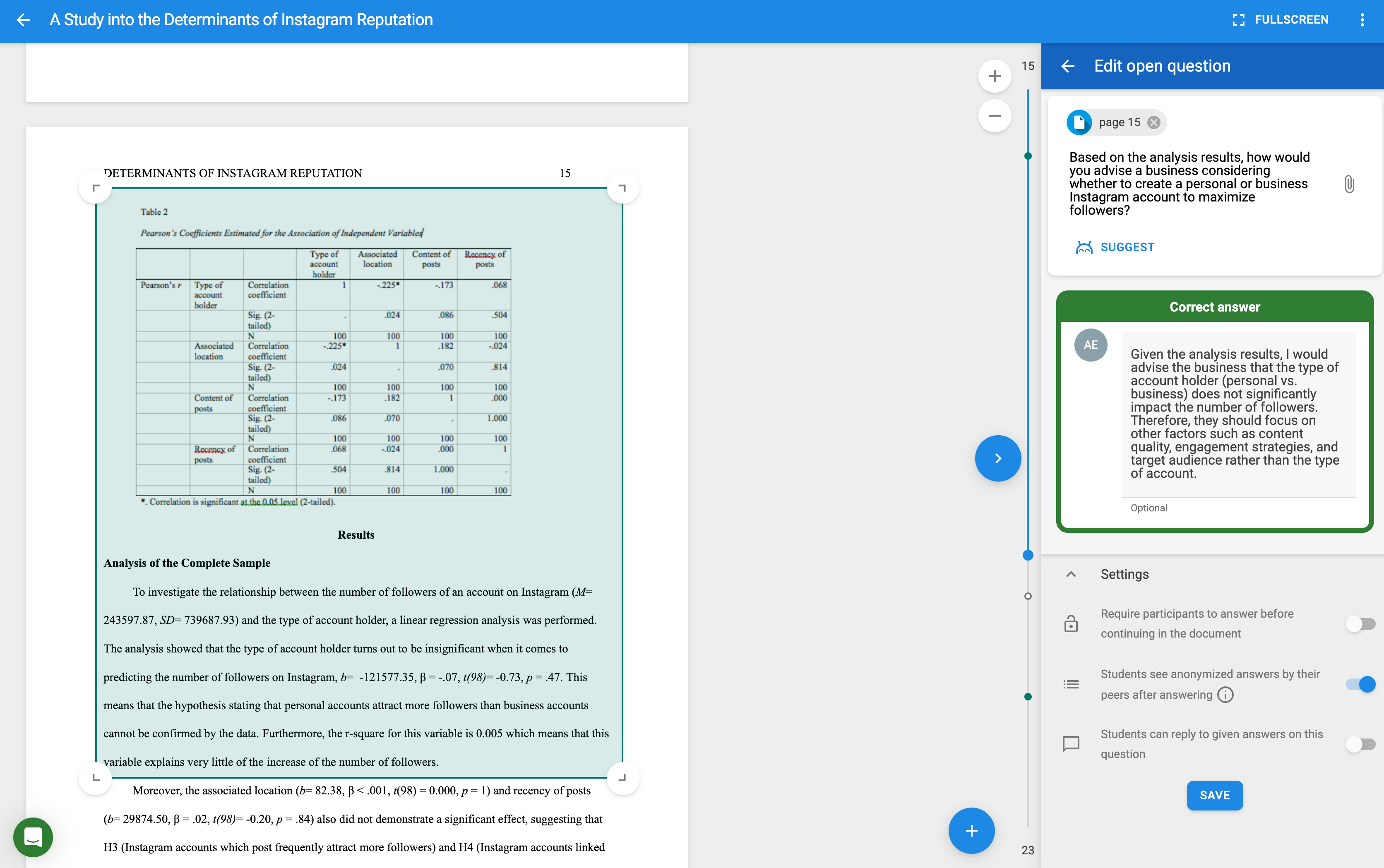Attach a file with the paperclip icon
This screenshot has width=1384, height=868.
pos(1349,184)
